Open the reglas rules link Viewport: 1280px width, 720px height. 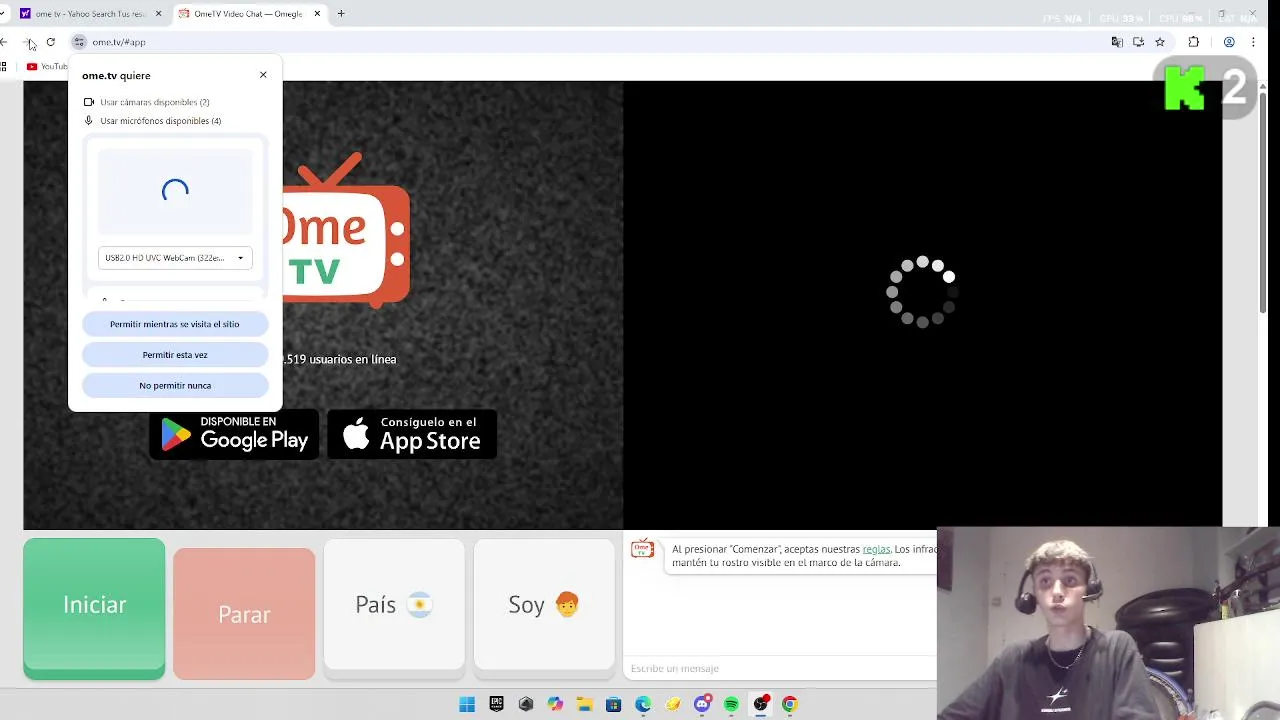click(876, 549)
